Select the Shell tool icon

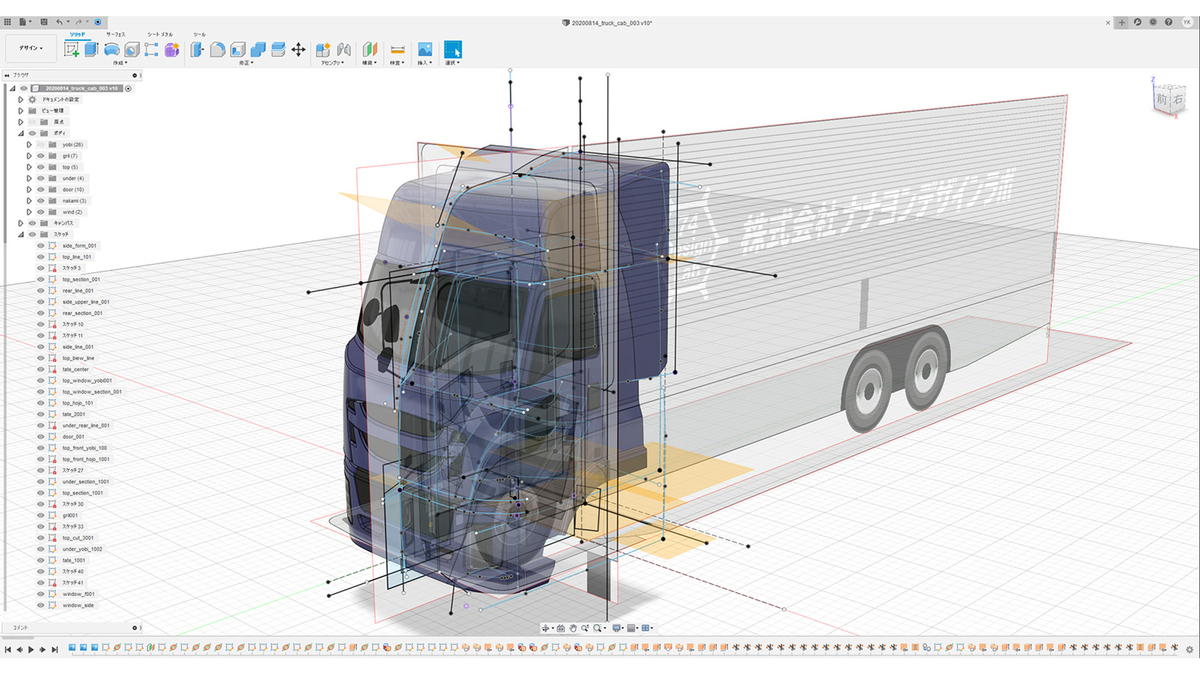pyautogui.click(x=238, y=49)
